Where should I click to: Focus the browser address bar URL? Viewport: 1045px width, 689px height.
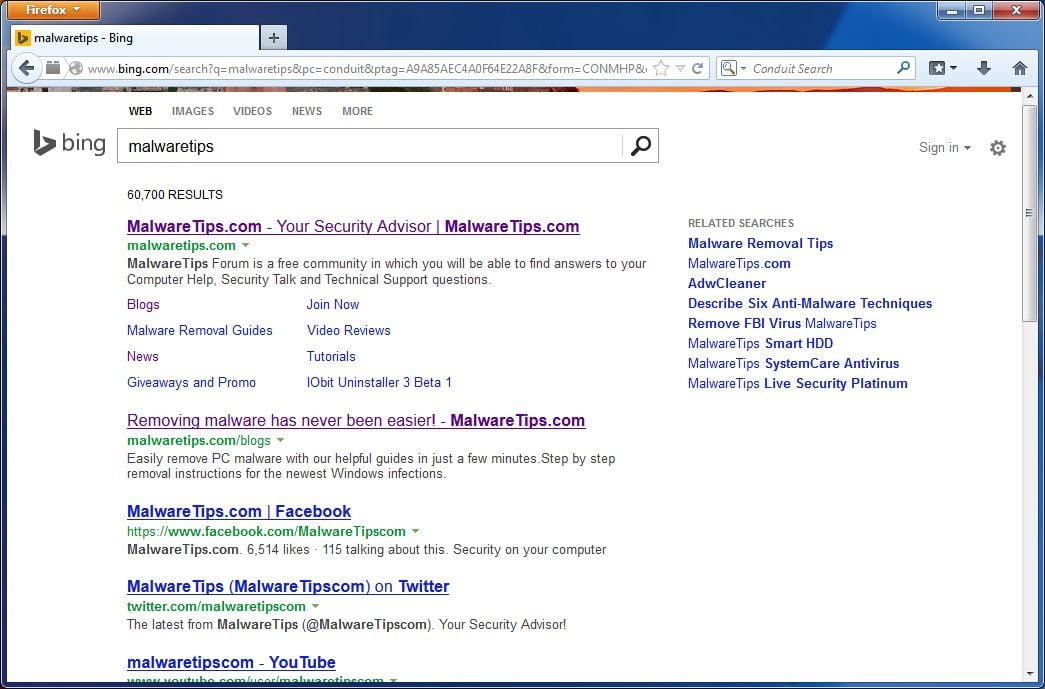367,68
